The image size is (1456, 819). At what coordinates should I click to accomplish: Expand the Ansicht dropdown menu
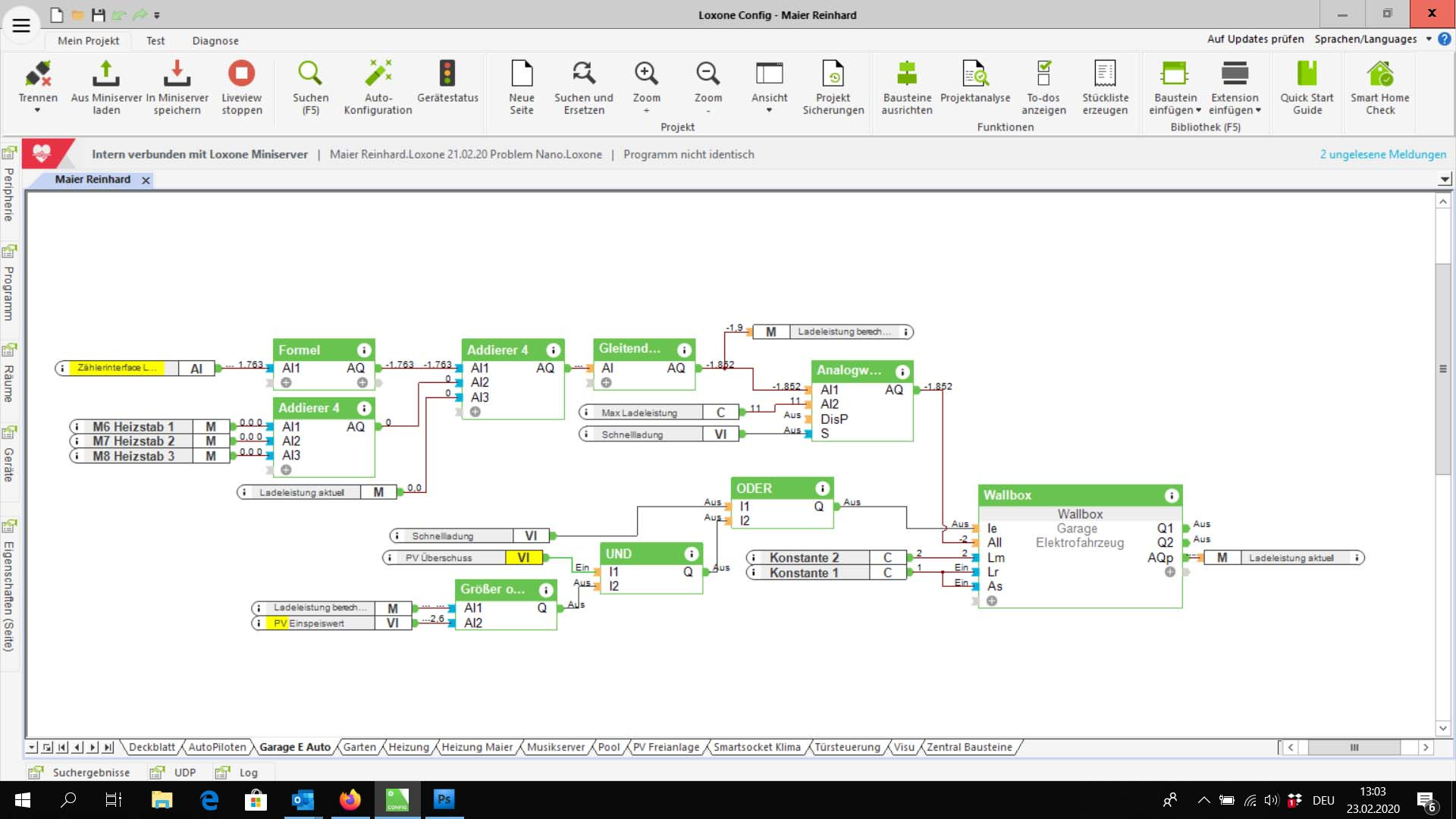(769, 111)
